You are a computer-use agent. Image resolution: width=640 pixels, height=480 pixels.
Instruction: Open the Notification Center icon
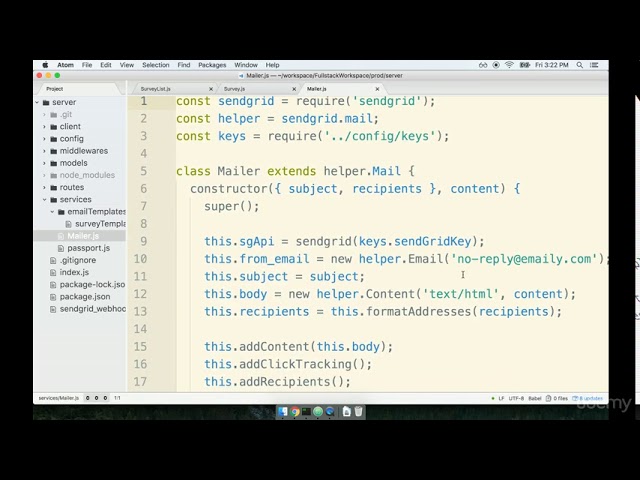pos(594,65)
